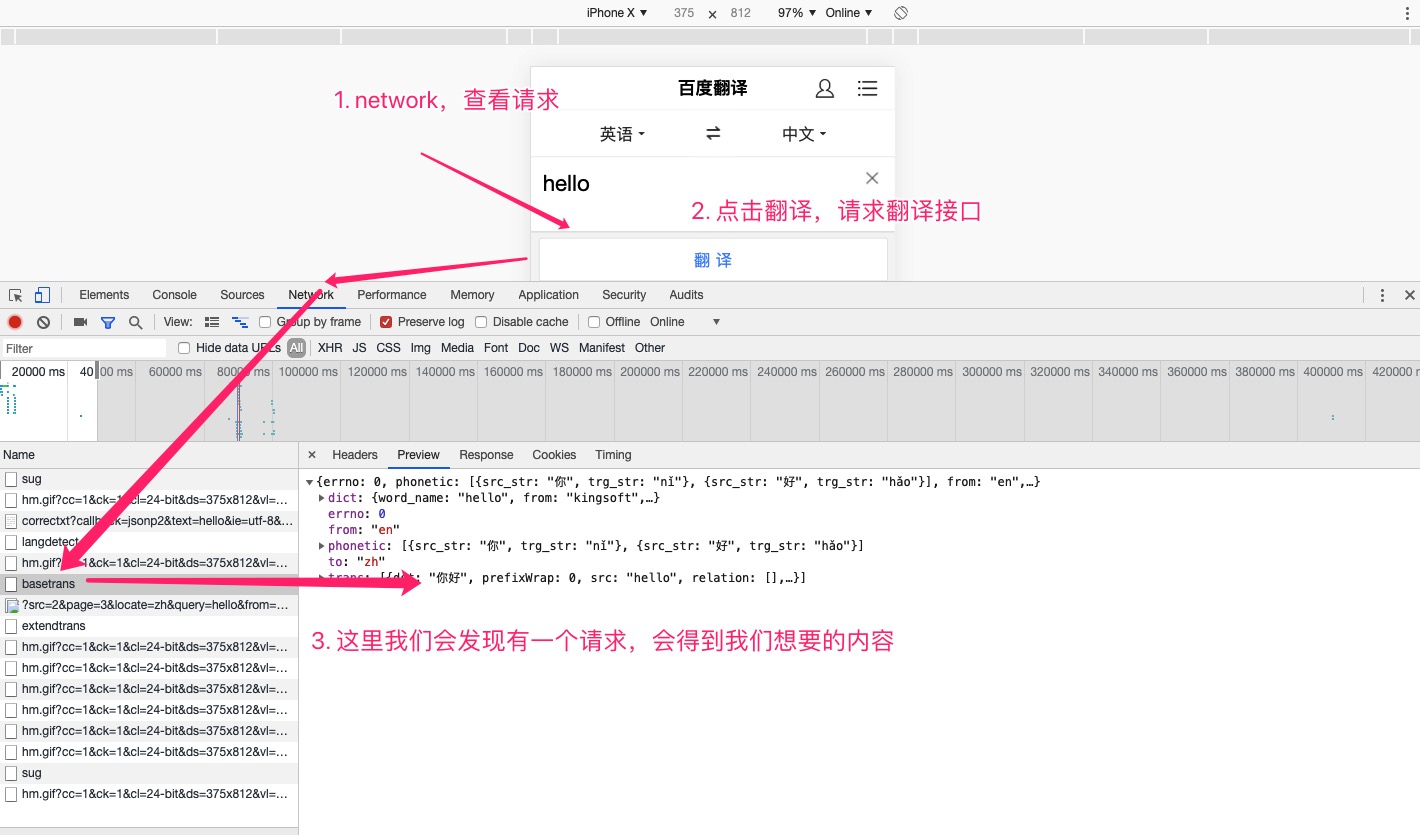The width and height of the screenshot is (1420, 835).
Task: Click the 20000 ms timeline overview marker
Action: [38, 372]
